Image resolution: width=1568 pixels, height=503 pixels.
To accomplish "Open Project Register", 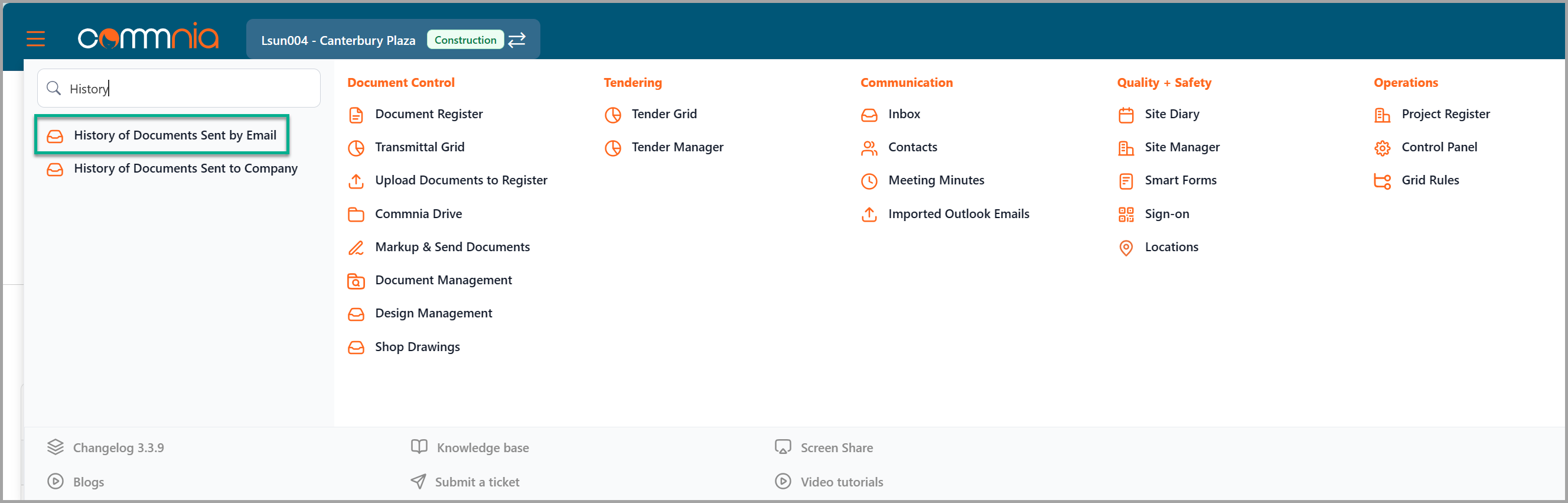I will 1446,114.
